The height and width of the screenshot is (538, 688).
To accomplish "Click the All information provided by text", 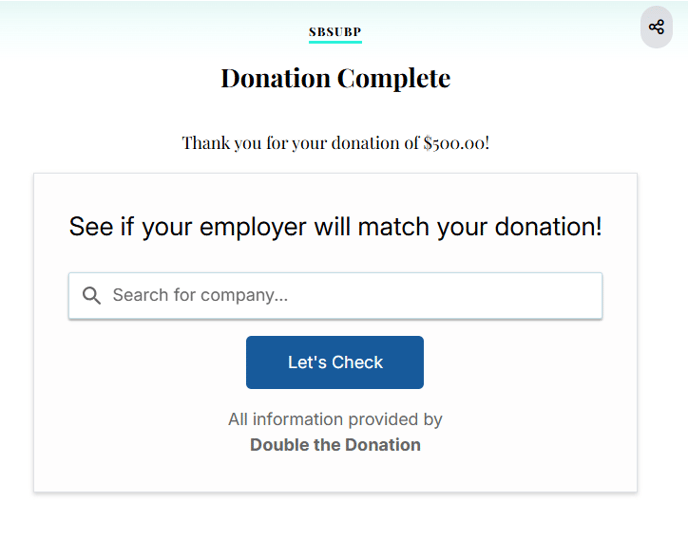I will tap(335, 420).
